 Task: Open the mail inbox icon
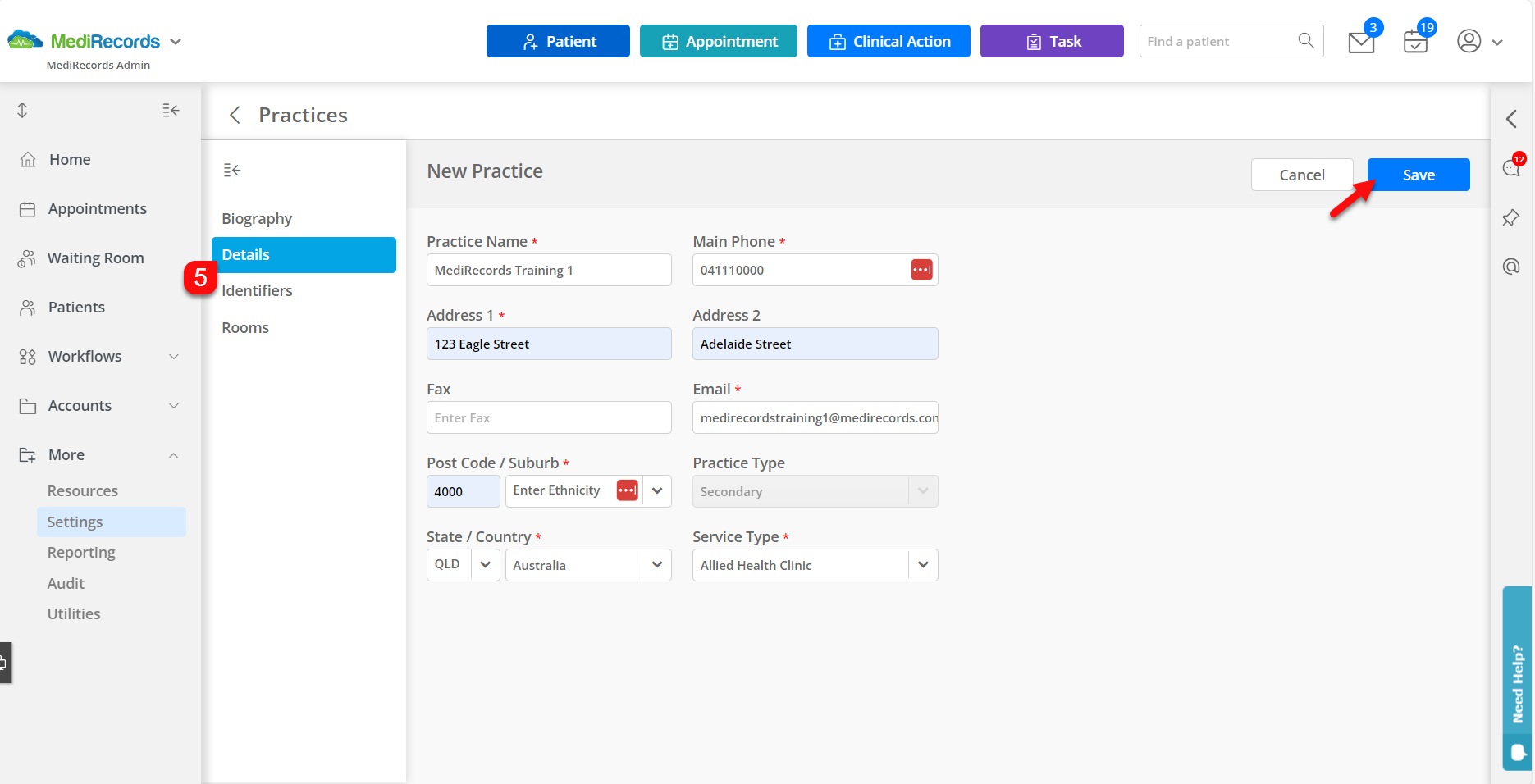click(1361, 42)
